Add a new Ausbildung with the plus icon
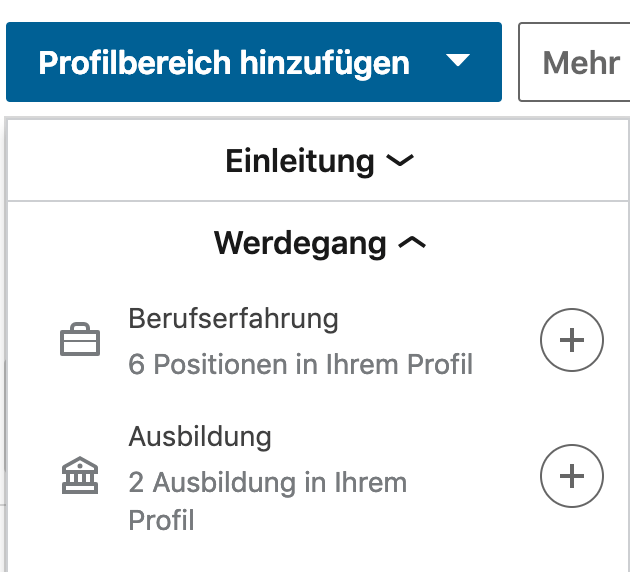 click(572, 476)
